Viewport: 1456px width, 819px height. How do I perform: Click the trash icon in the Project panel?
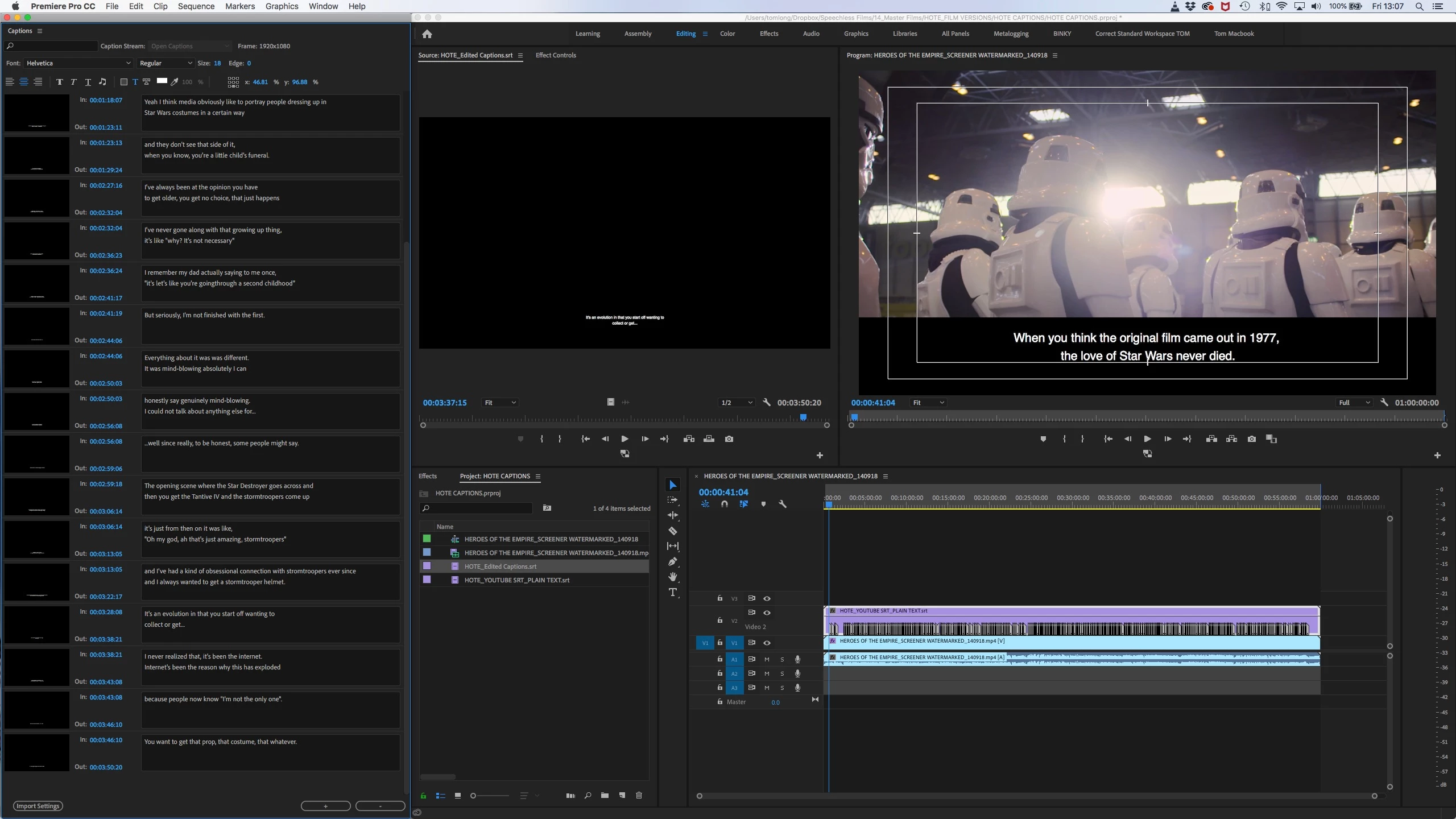[x=639, y=795]
